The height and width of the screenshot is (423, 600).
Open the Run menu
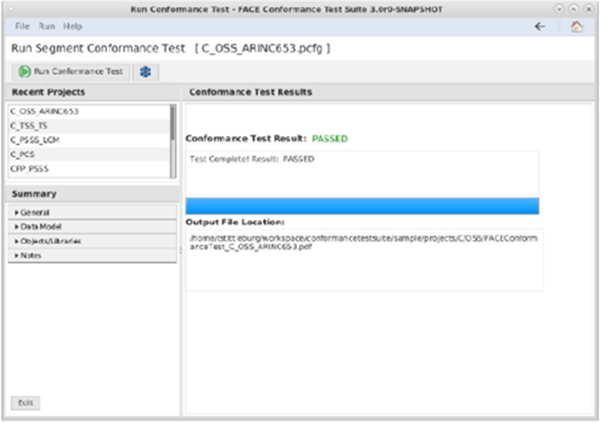pyautogui.click(x=46, y=25)
